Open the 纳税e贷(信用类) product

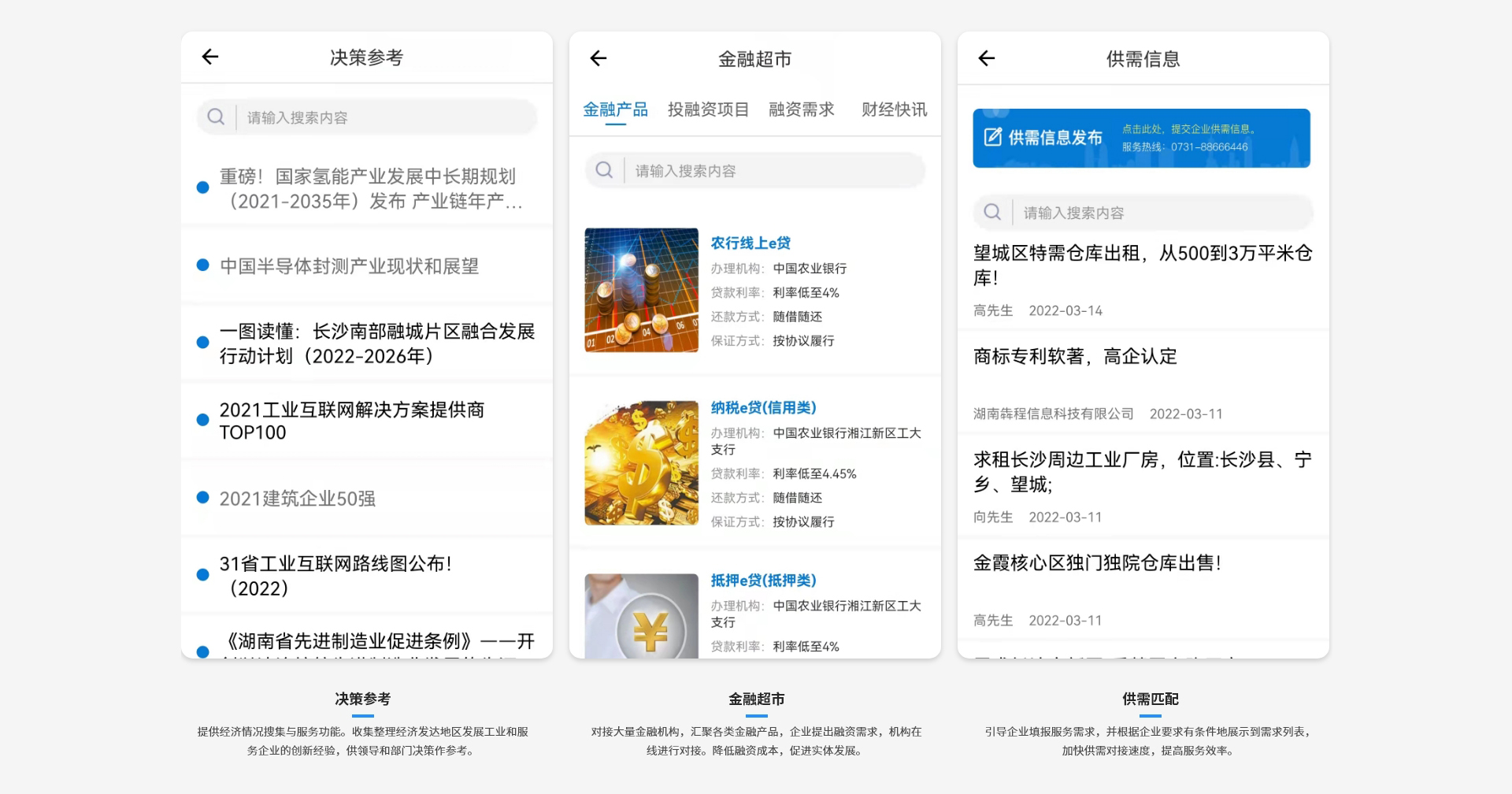click(763, 408)
